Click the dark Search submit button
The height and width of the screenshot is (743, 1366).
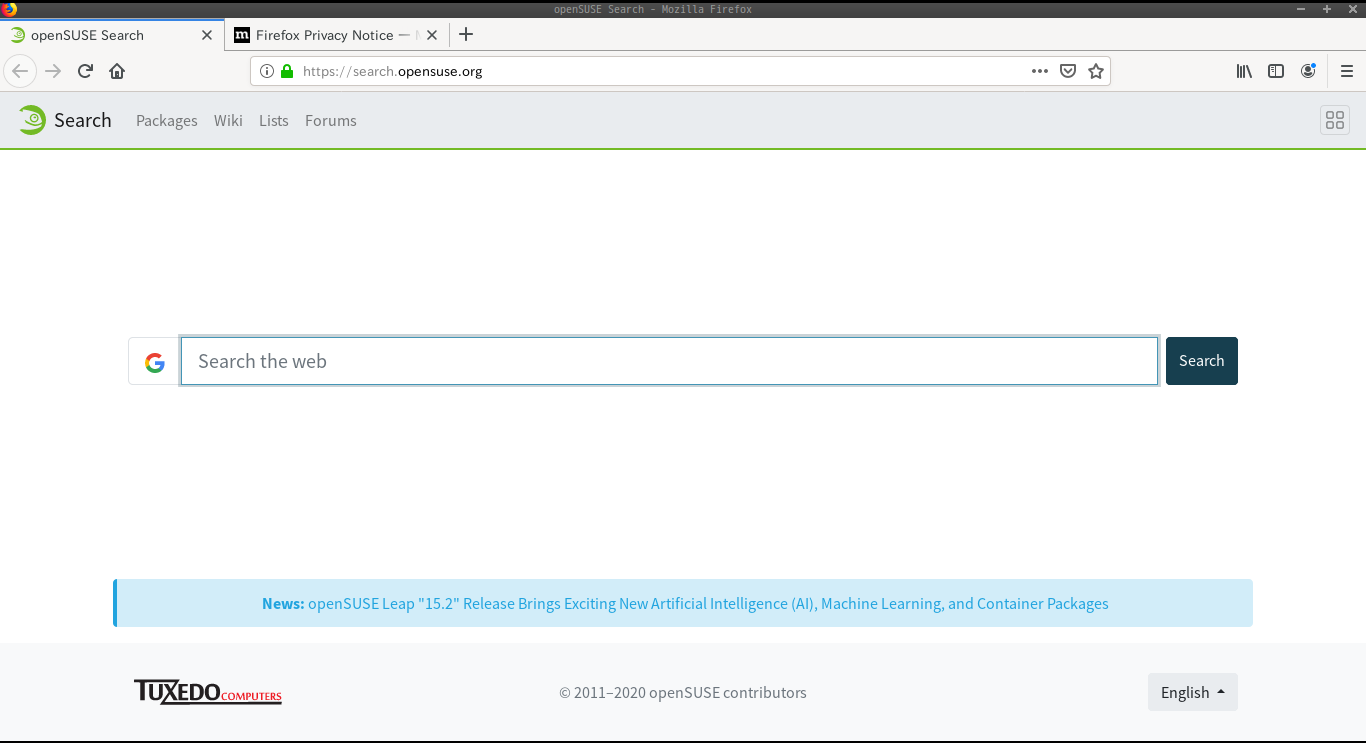[x=1202, y=361]
